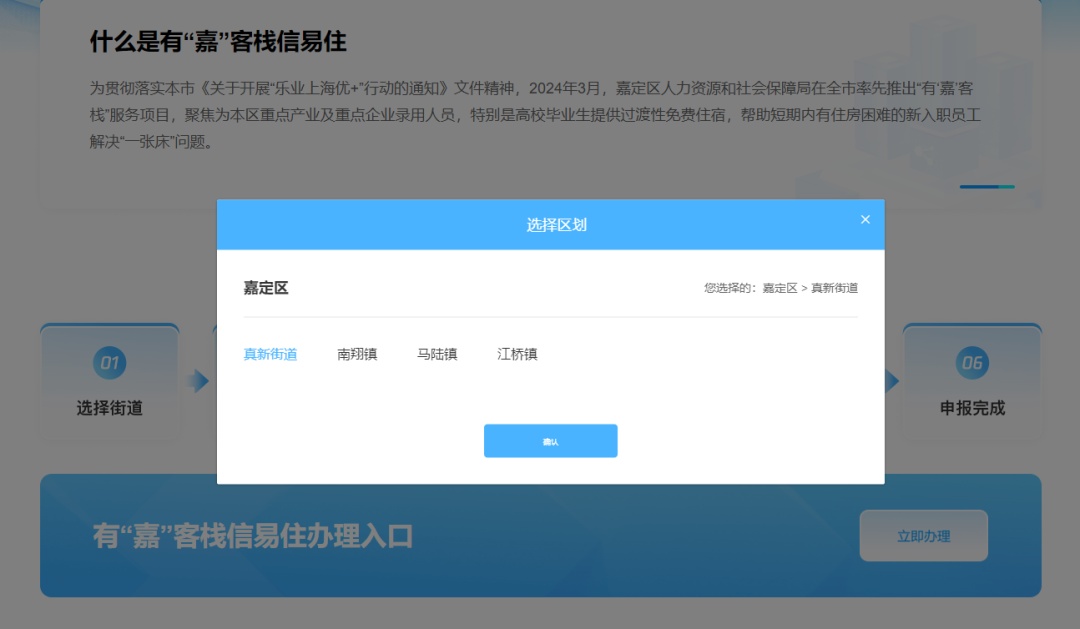Click the 立即办理 button
The image size is (1080, 629).
923,535
